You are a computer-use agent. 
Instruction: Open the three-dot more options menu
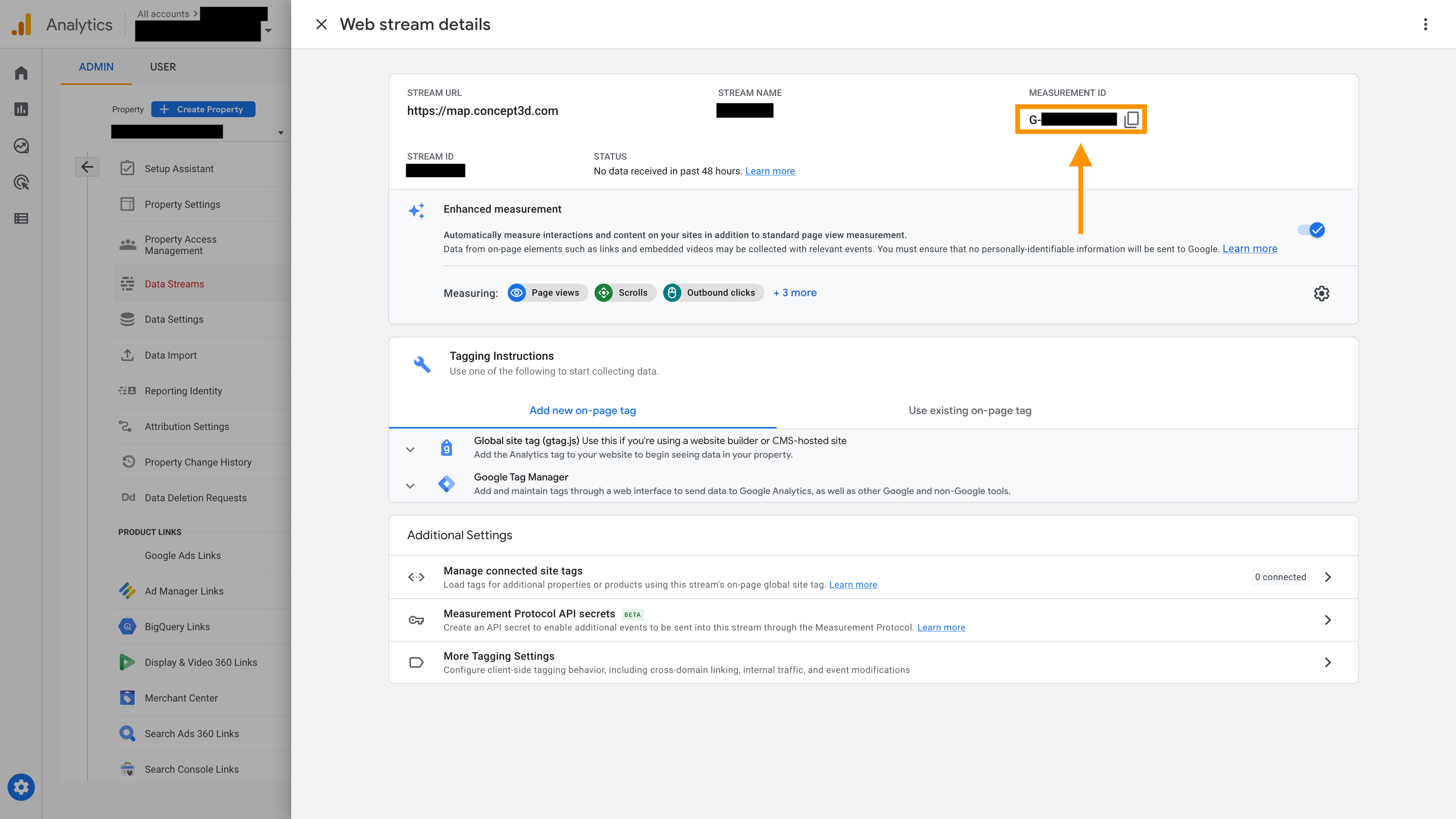pyautogui.click(x=1425, y=24)
